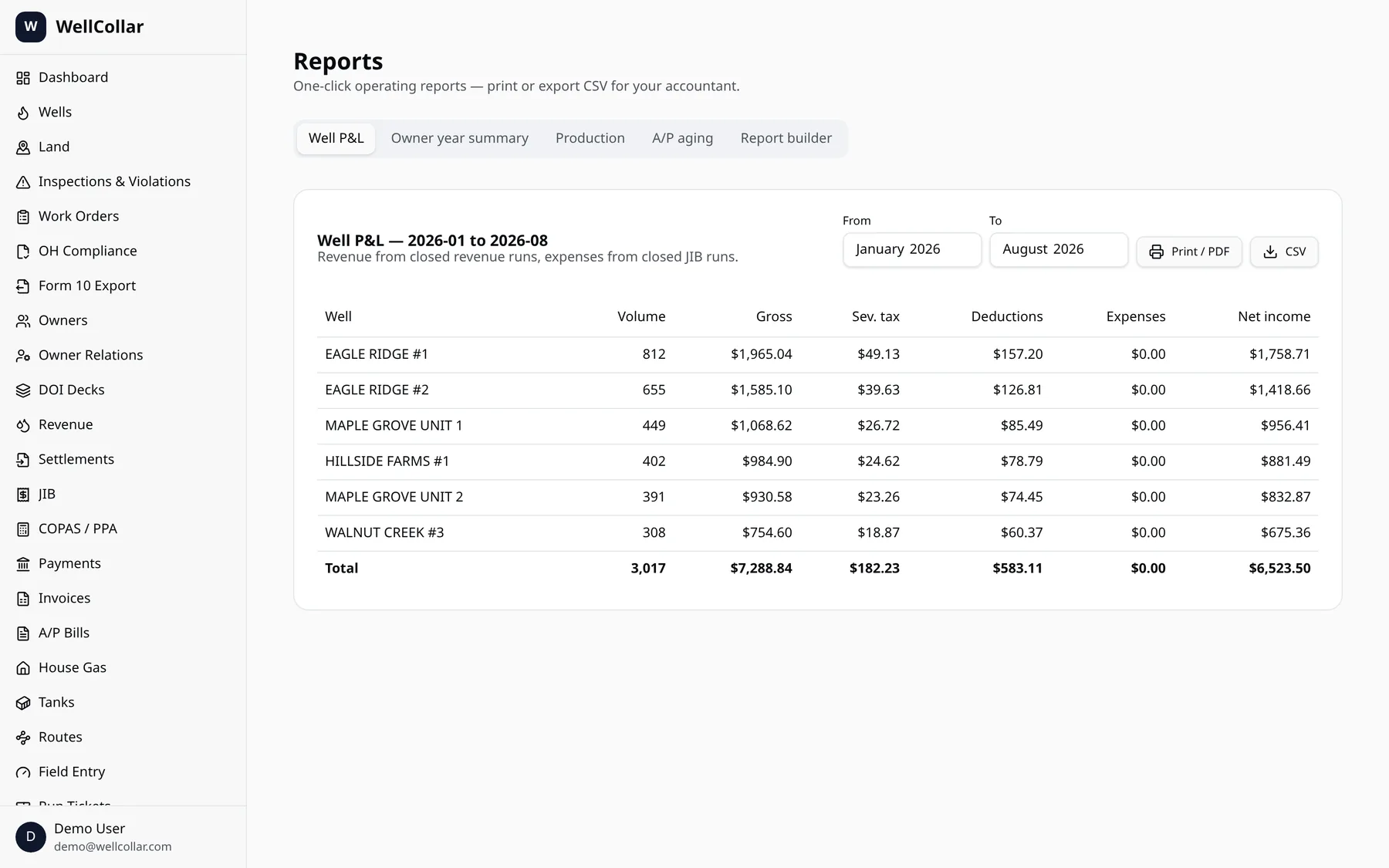Click the Demo User avatar

pos(31,837)
